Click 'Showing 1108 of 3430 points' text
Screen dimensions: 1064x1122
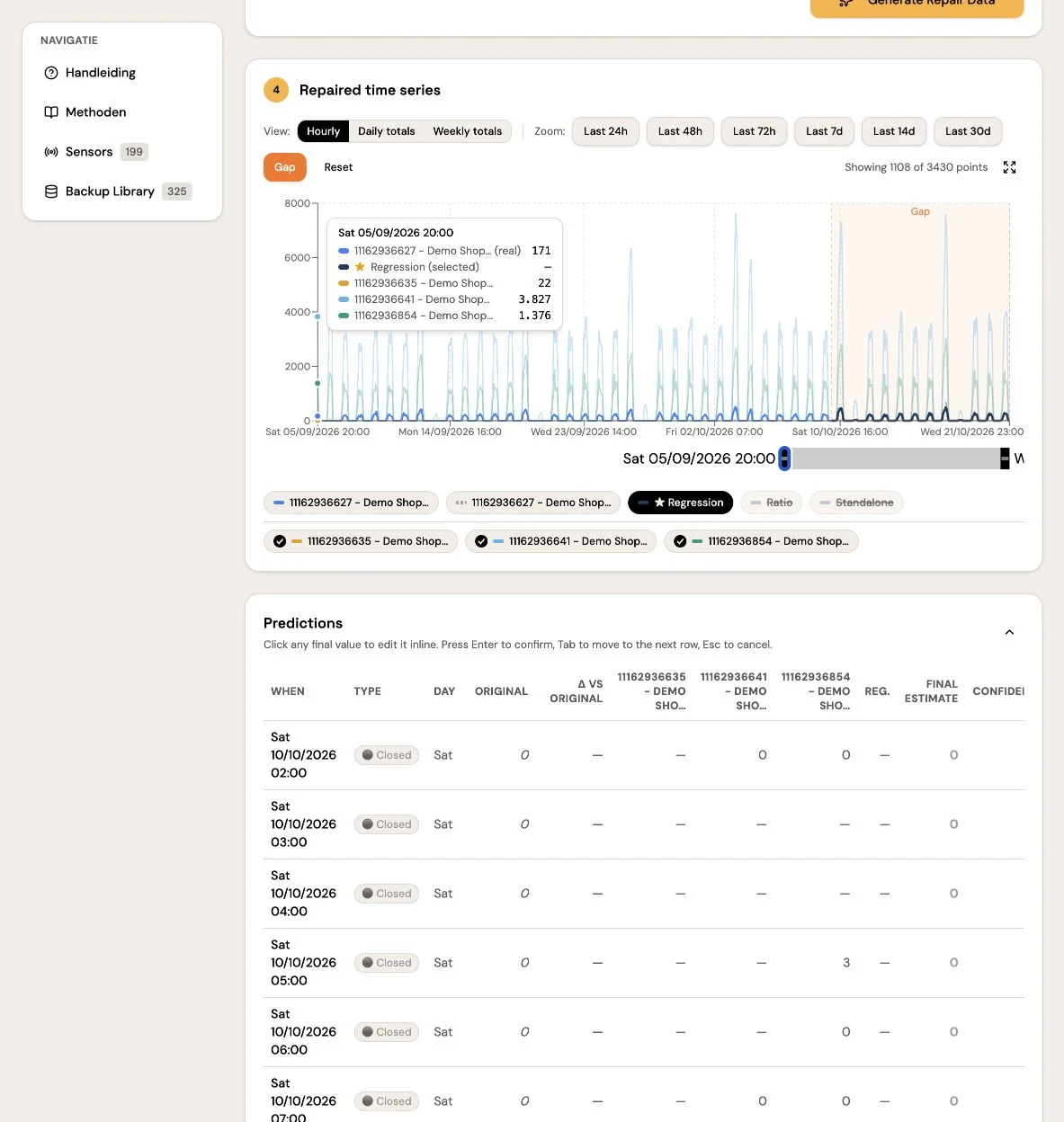pyautogui.click(x=916, y=167)
